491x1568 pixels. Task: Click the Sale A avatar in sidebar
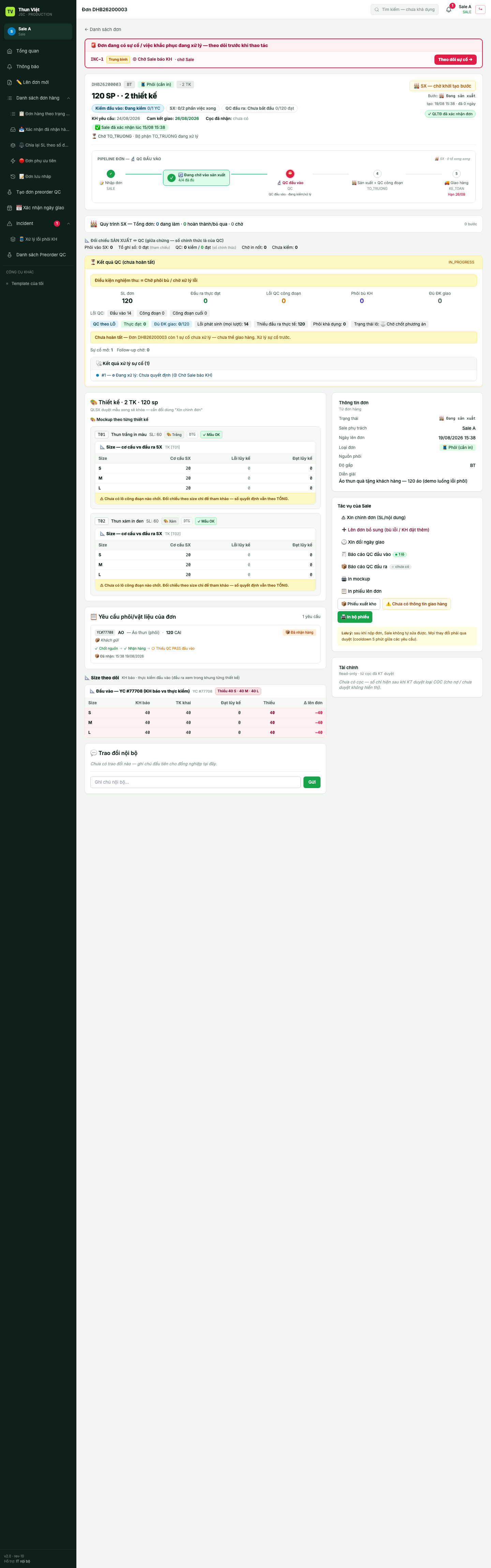(12, 31)
